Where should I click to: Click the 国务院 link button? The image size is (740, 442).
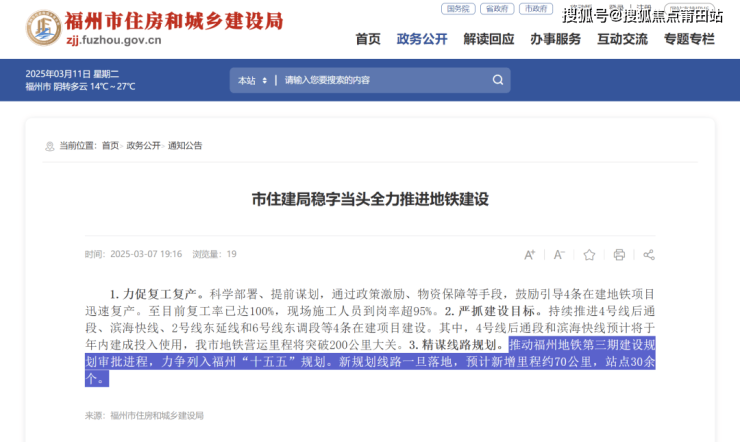[458, 9]
